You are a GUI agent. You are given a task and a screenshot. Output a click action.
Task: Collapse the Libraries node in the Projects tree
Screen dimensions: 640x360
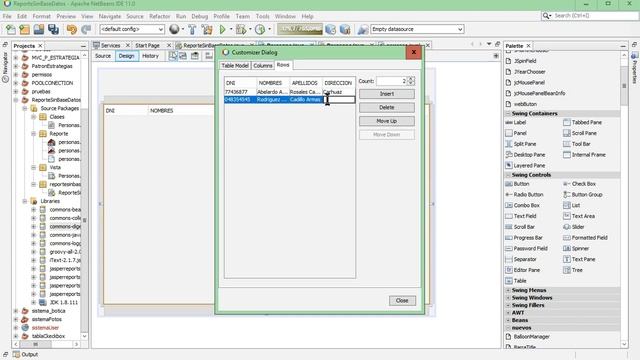point(25,201)
